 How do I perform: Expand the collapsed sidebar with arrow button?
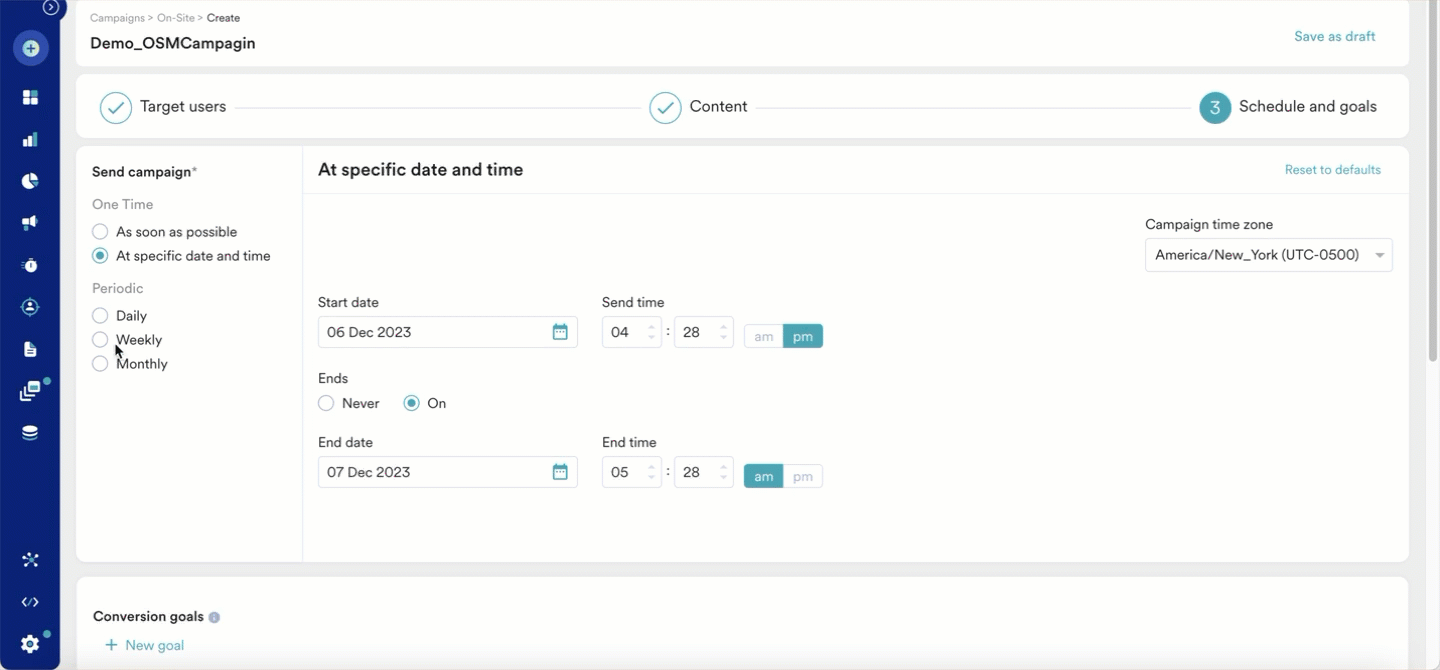click(x=50, y=8)
